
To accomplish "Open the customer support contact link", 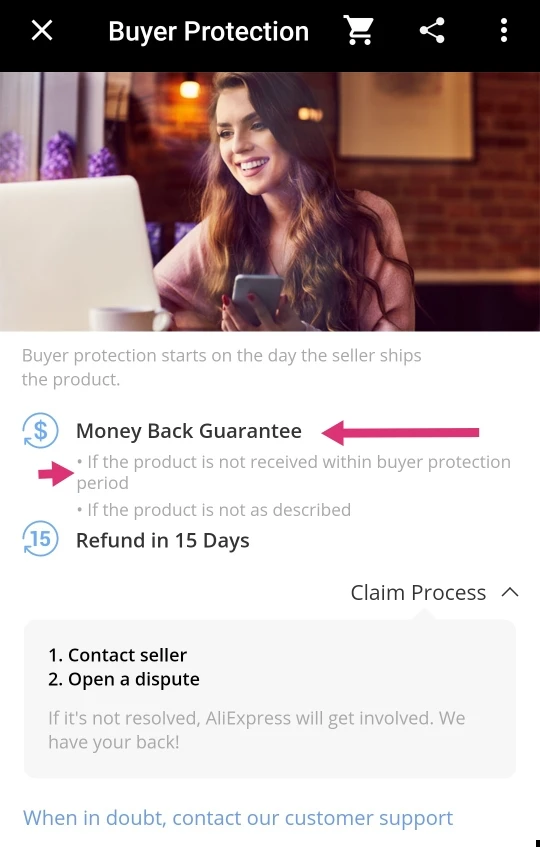I will pyautogui.click(x=238, y=818).
